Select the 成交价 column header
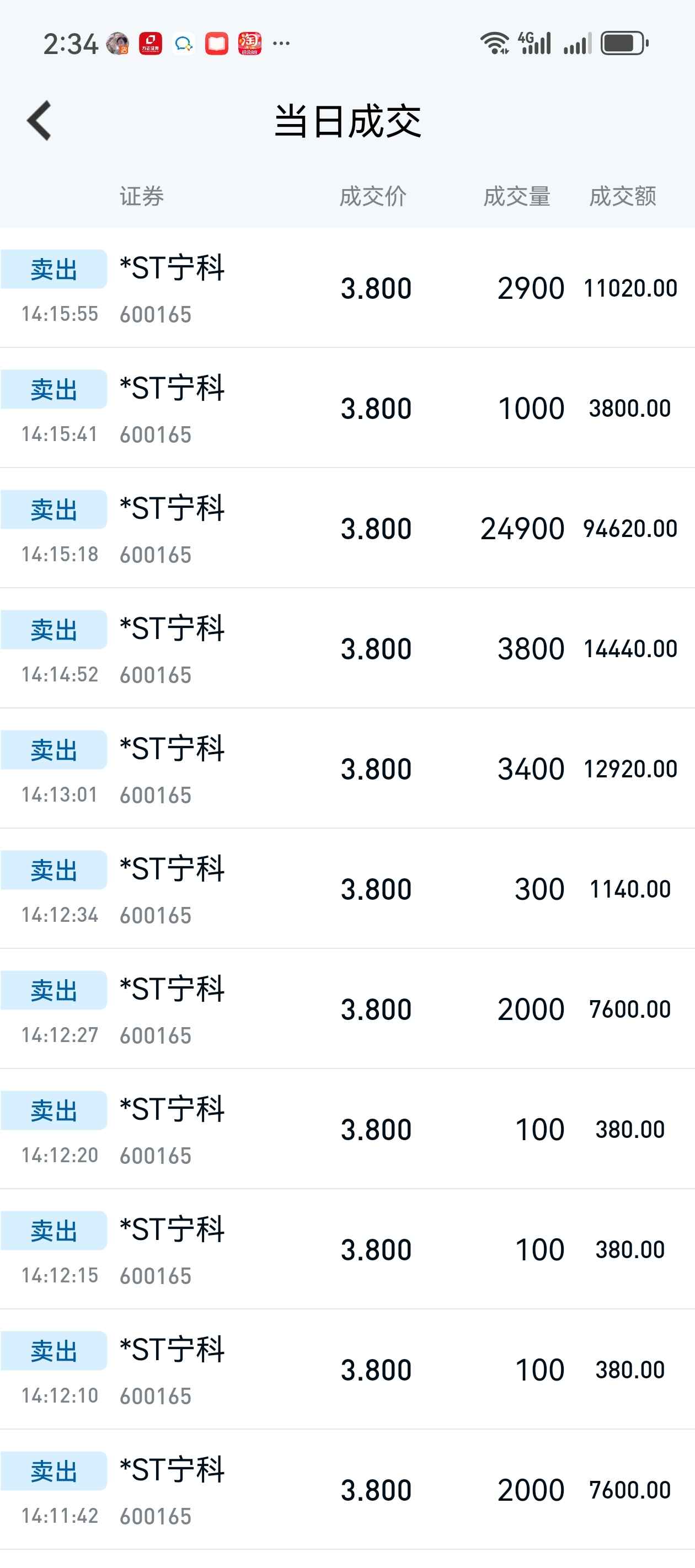This screenshot has height=1568, width=695. (373, 197)
